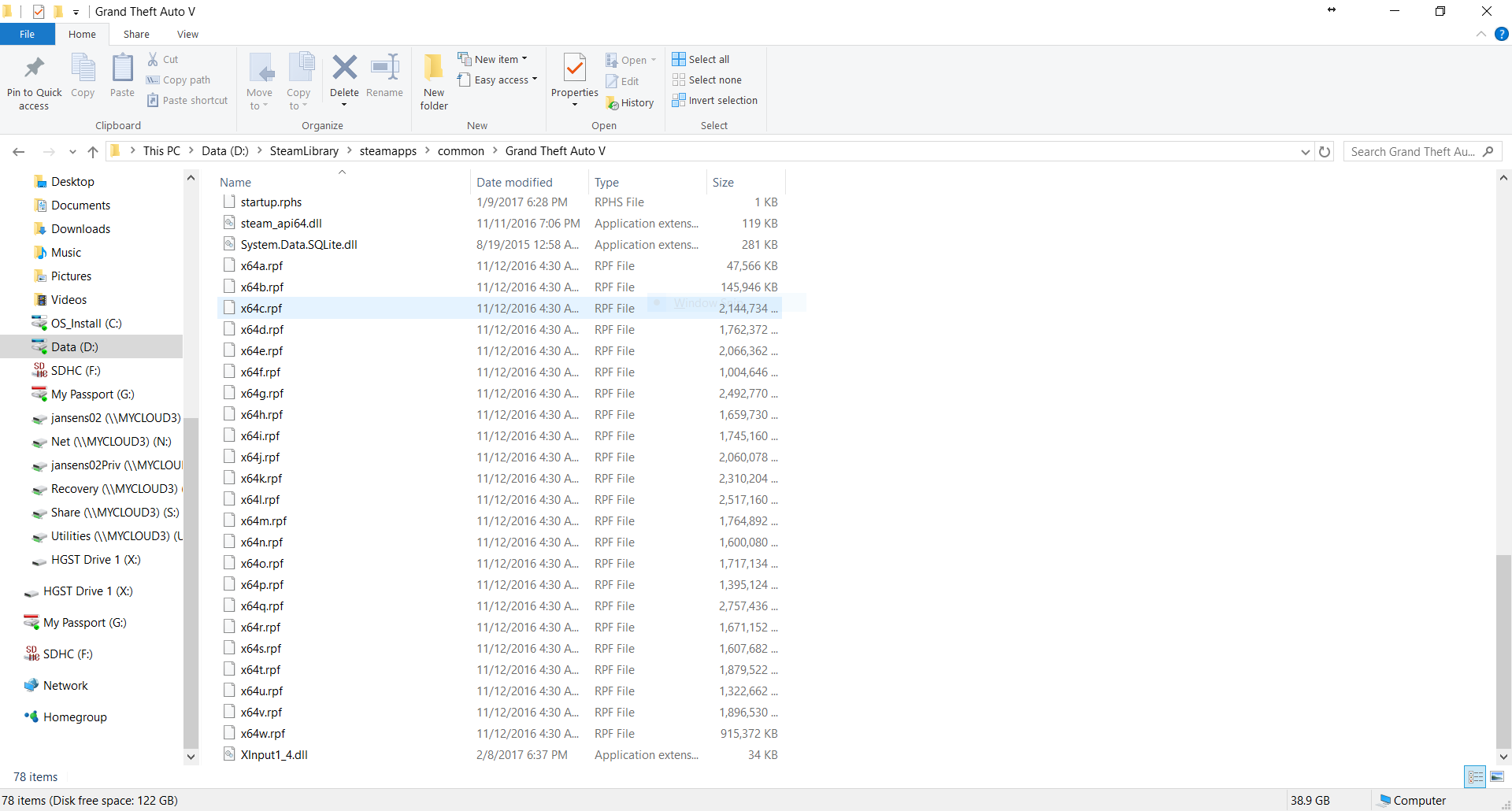Go up one folder level
The height and width of the screenshot is (811, 1512).
coord(93,152)
